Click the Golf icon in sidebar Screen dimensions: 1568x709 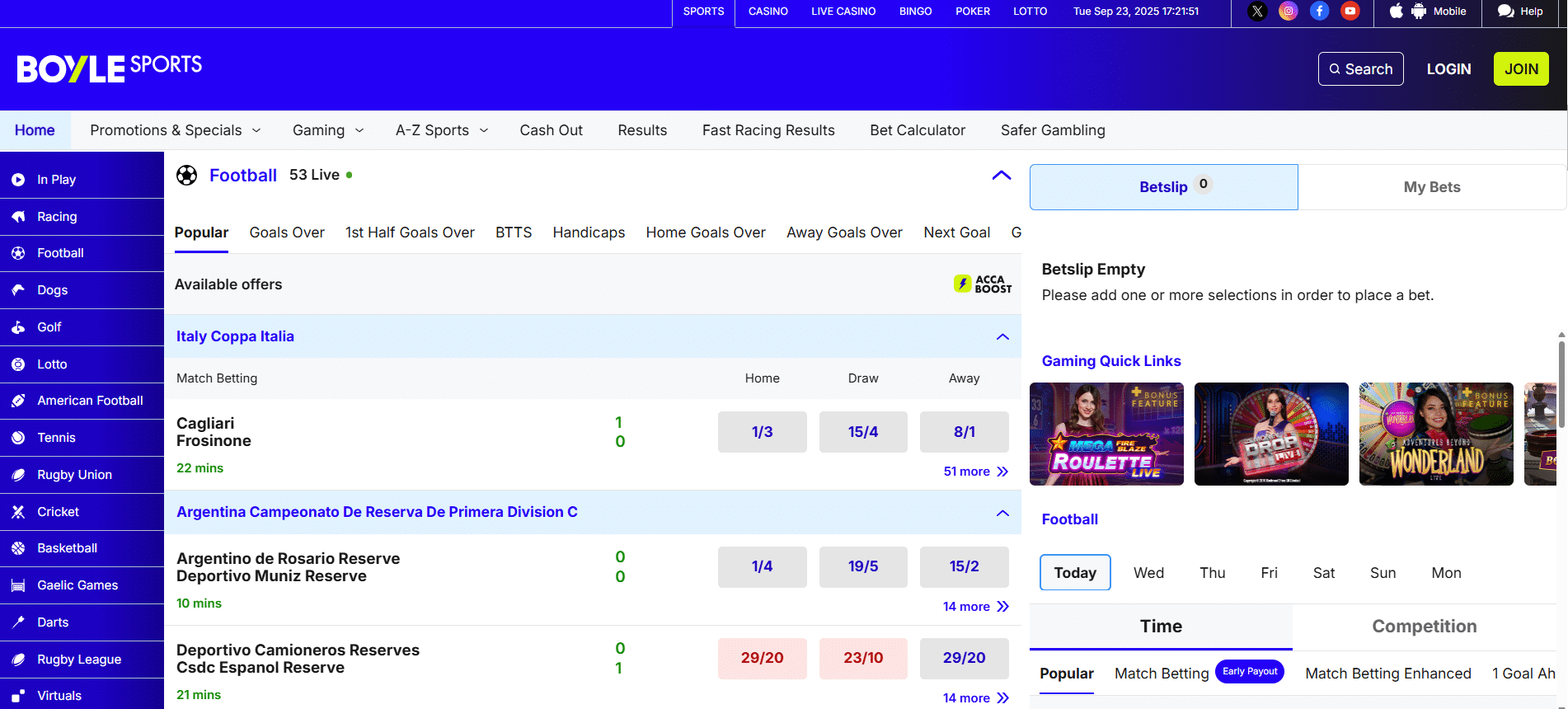coord(18,327)
